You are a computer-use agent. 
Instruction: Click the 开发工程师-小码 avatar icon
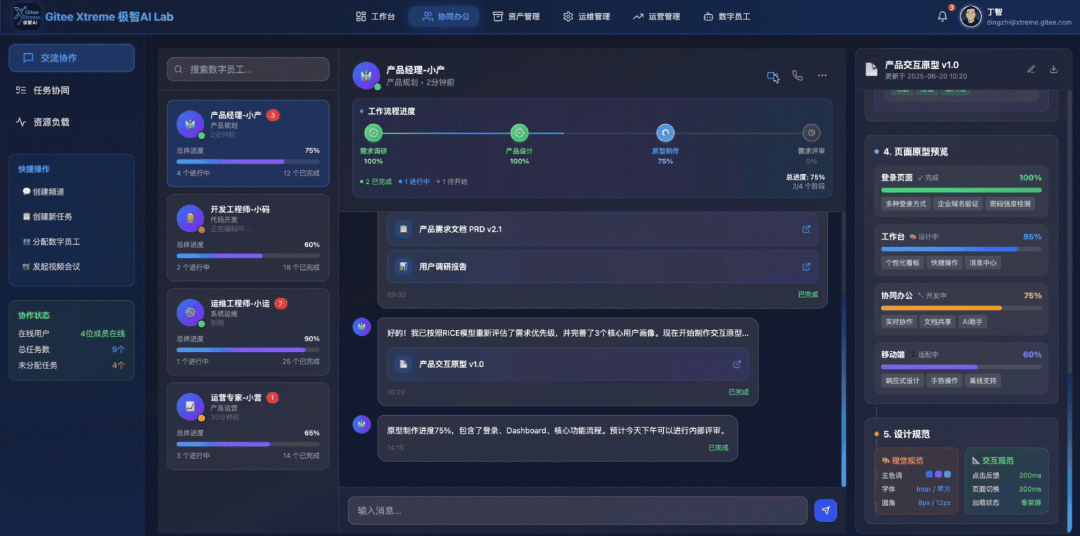tap(190, 218)
